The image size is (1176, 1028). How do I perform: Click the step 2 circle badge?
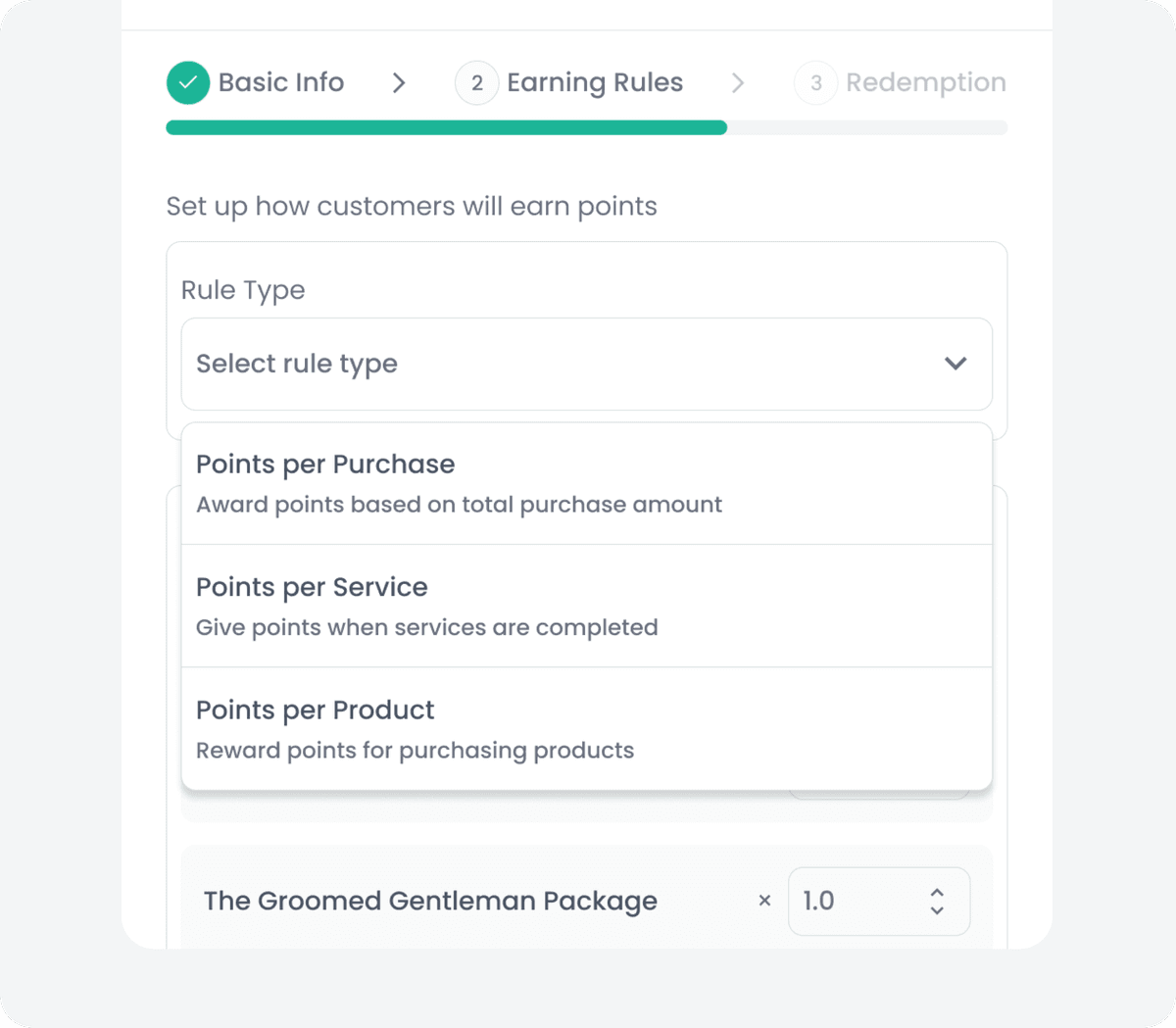[476, 82]
